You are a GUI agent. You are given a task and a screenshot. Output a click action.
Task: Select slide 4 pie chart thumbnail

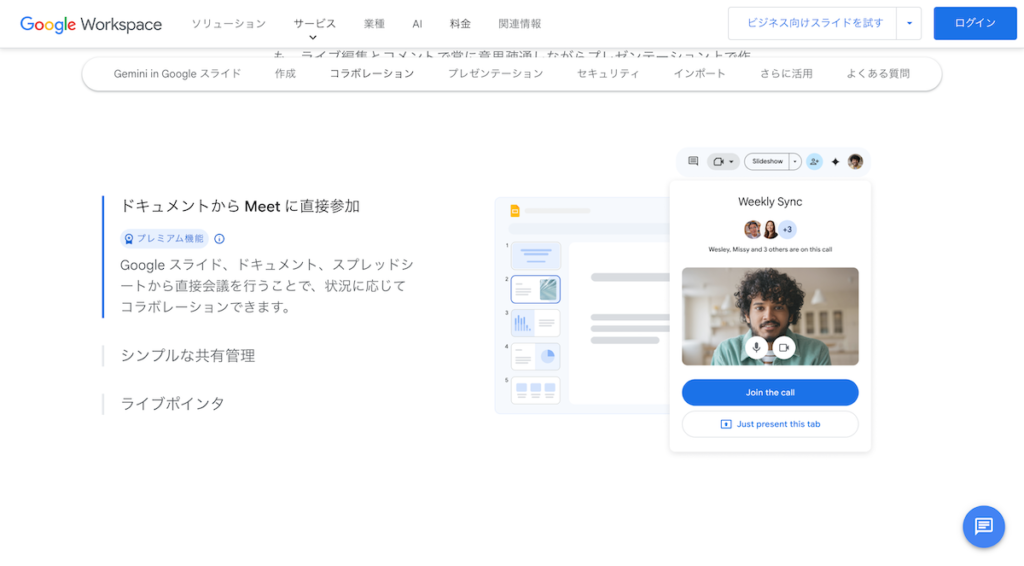(x=536, y=356)
